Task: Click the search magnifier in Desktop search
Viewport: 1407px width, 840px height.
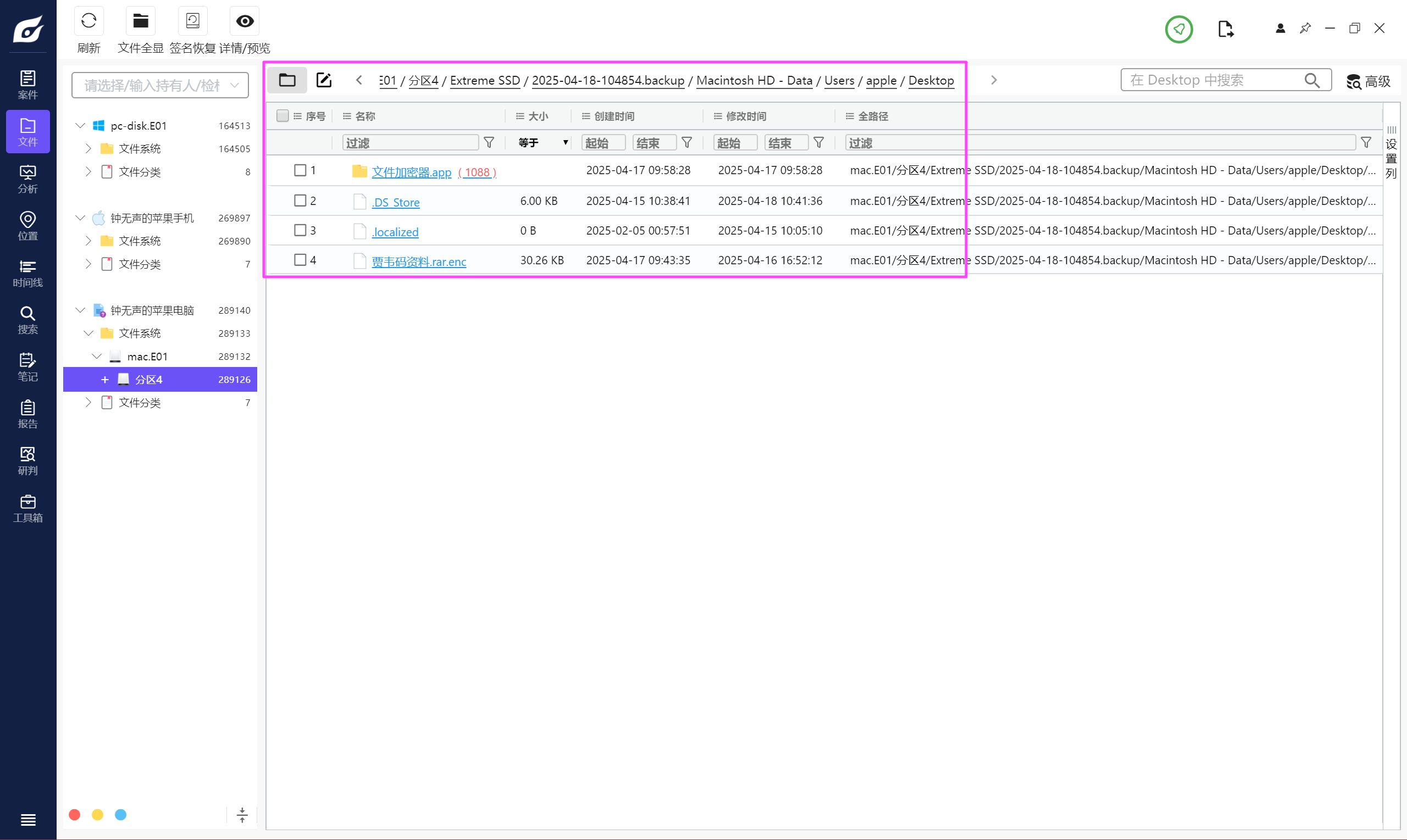Action: pyautogui.click(x=1312, y=80)
